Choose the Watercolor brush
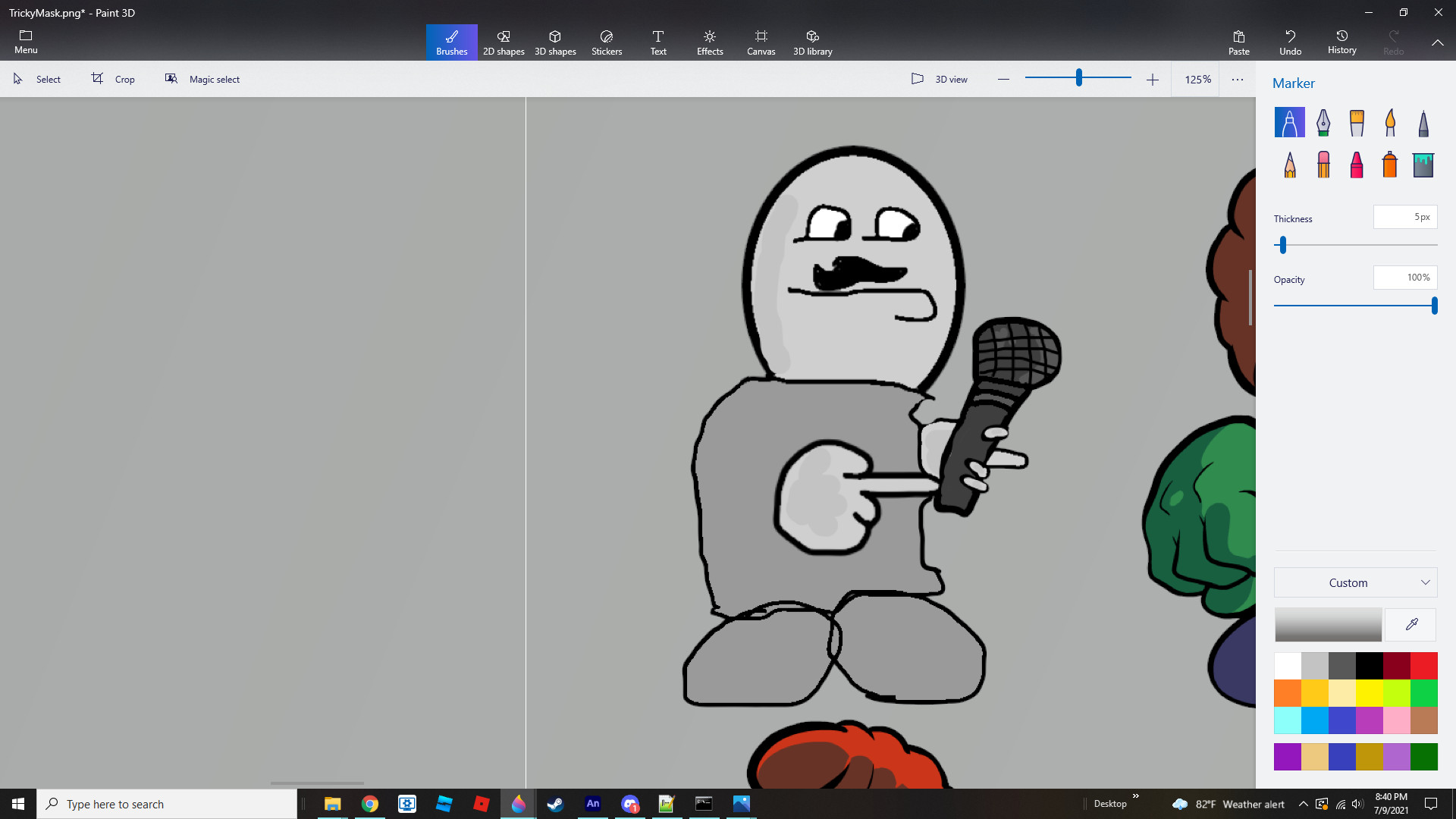The height and width of the screenshot is (819, 1456). 1390,122
